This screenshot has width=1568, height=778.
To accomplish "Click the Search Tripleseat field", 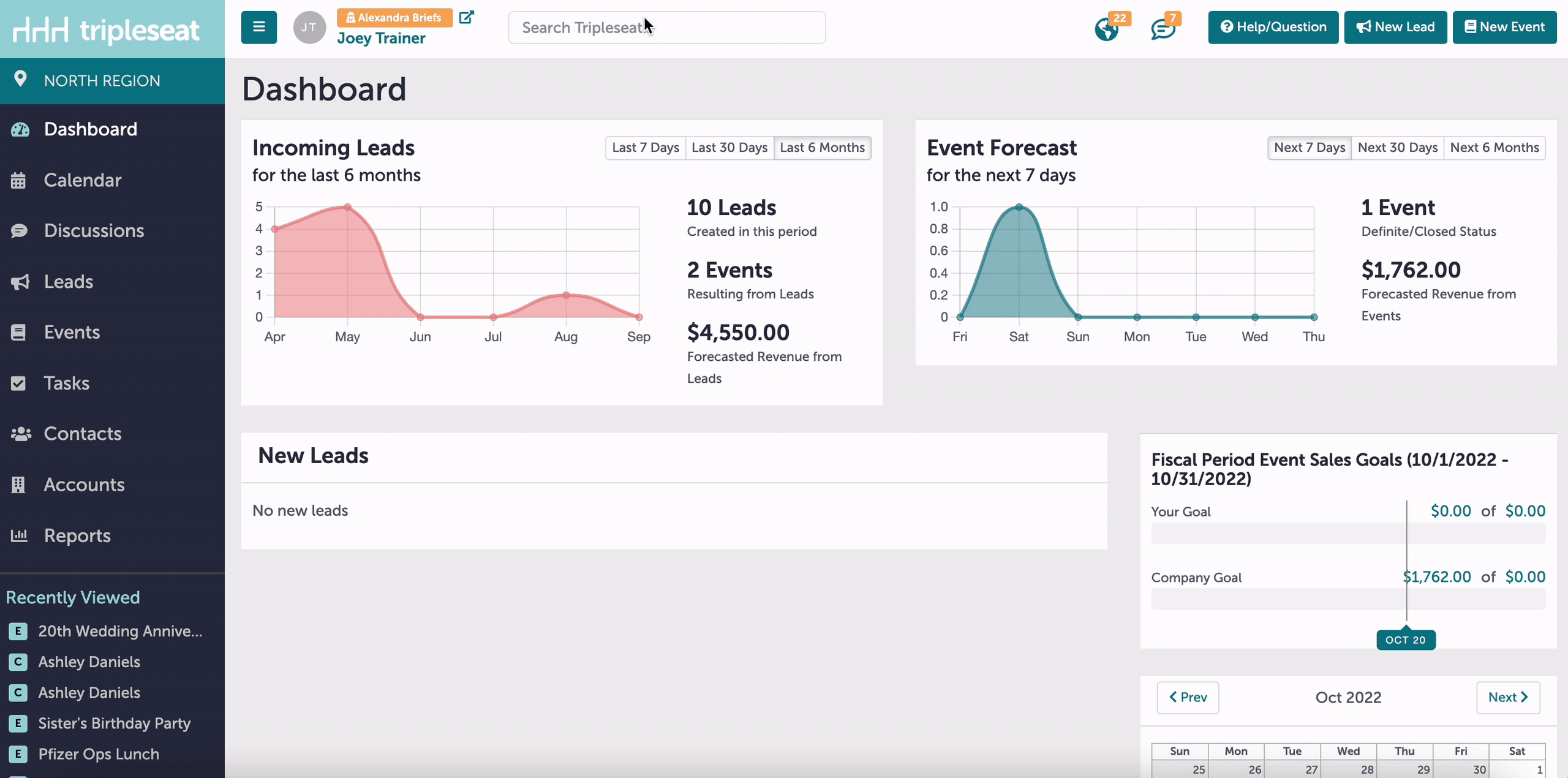I will click(666, 27).
